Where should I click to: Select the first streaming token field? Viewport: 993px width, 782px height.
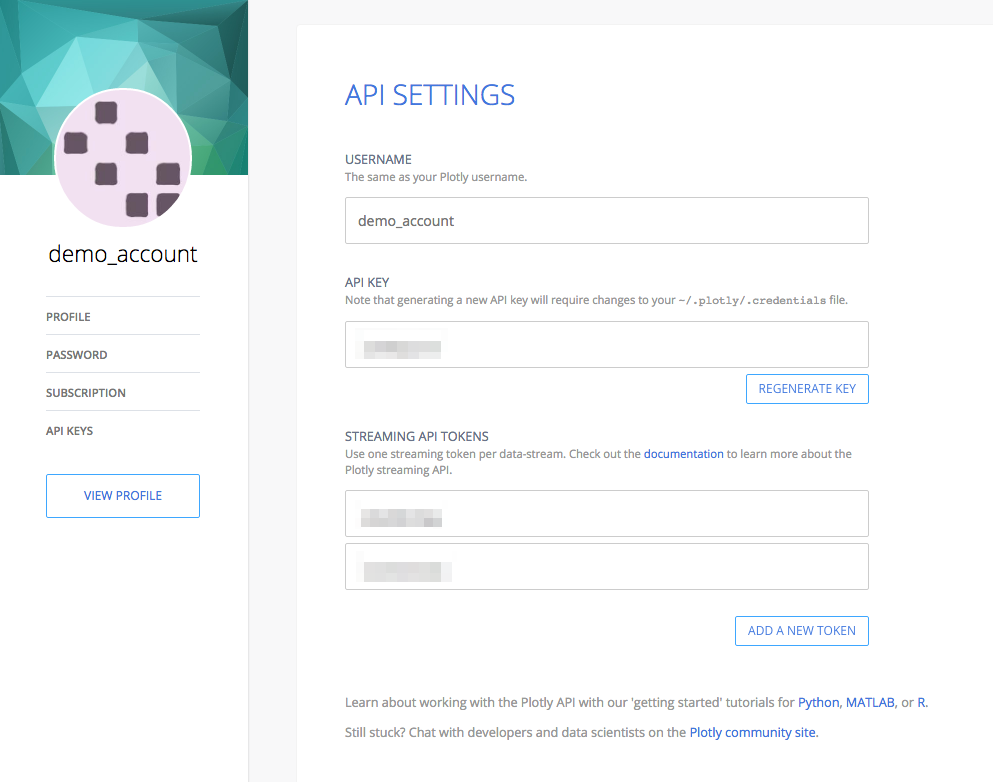coord(607,514)
